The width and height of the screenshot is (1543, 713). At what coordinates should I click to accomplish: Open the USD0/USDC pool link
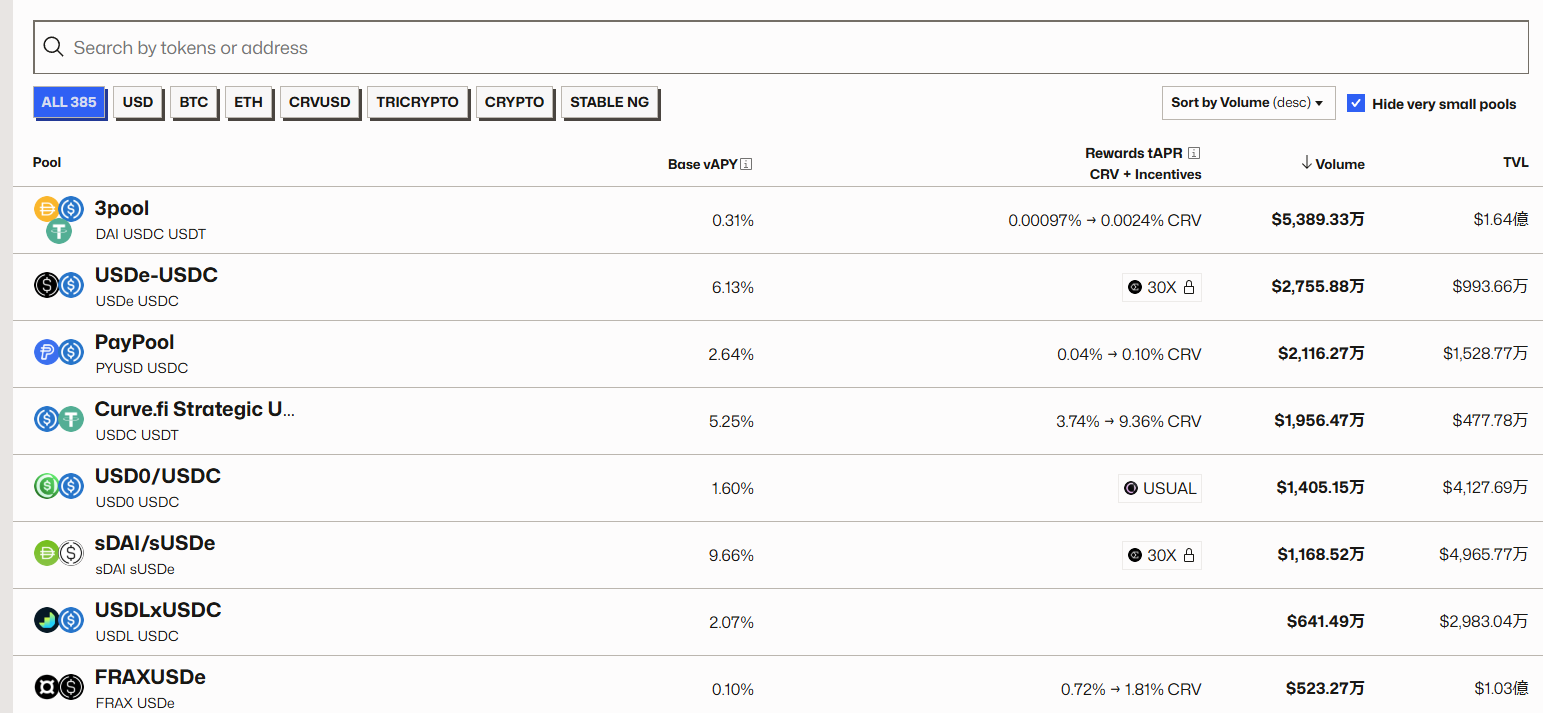(157, 477)
